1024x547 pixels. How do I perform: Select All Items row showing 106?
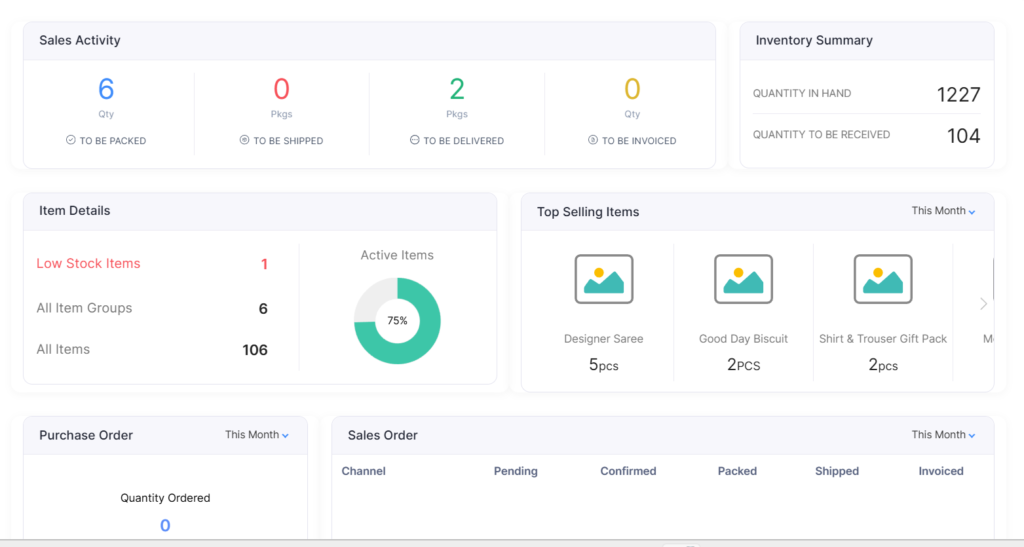click(x=151, y=350)
